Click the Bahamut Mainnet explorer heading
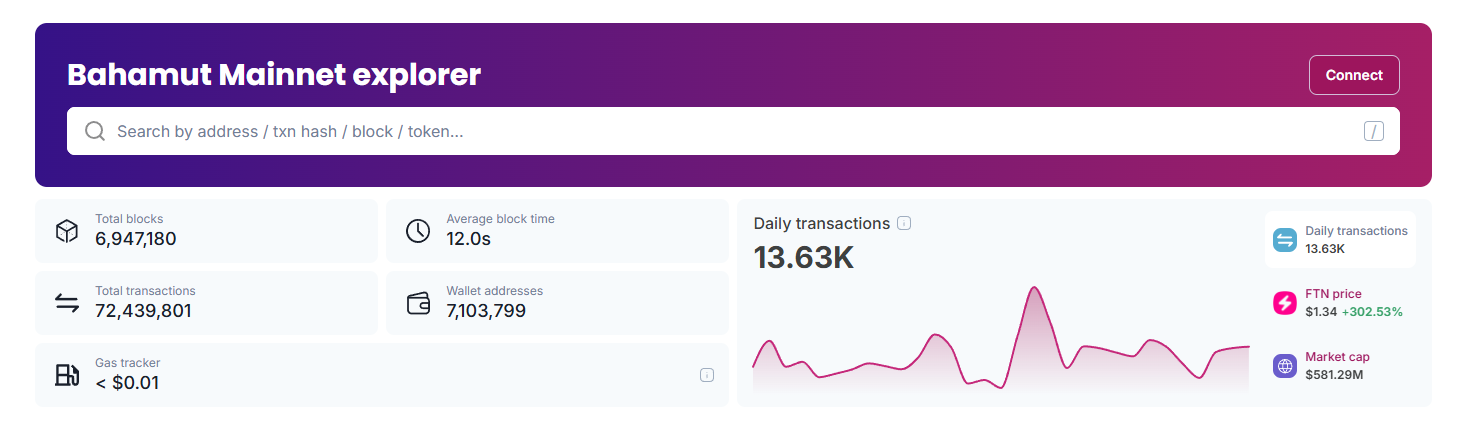This screenshot has width=1466, height=422. click(274, 74)
